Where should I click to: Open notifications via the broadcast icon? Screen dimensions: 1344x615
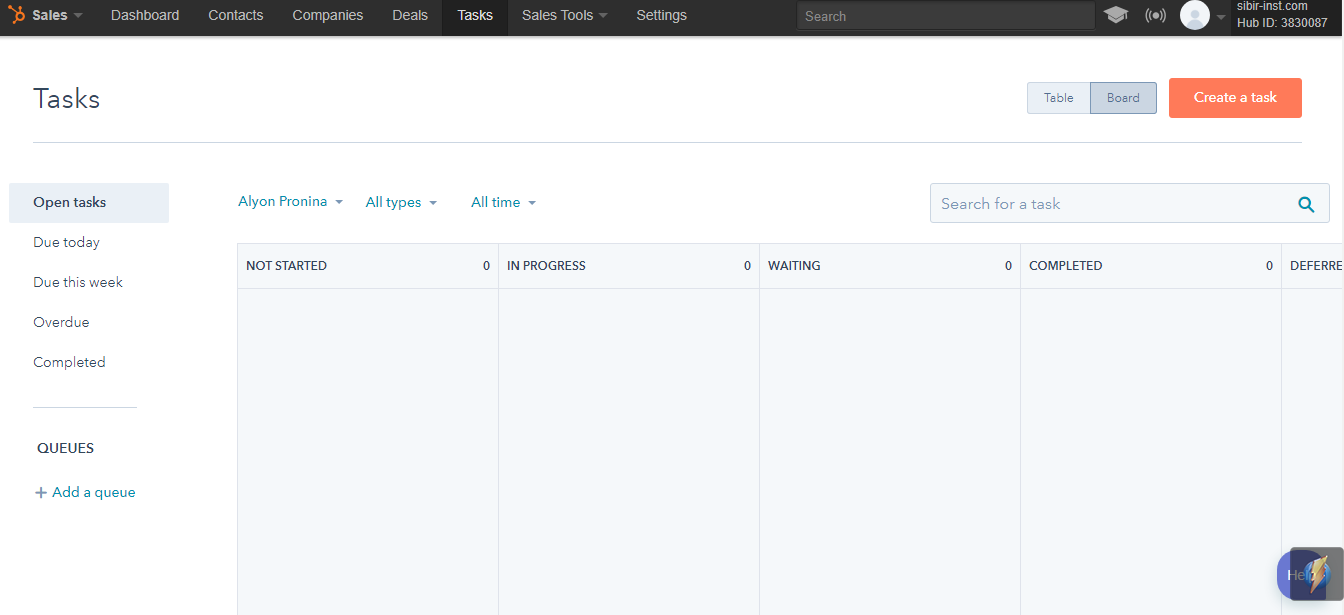click(1156, 15)
